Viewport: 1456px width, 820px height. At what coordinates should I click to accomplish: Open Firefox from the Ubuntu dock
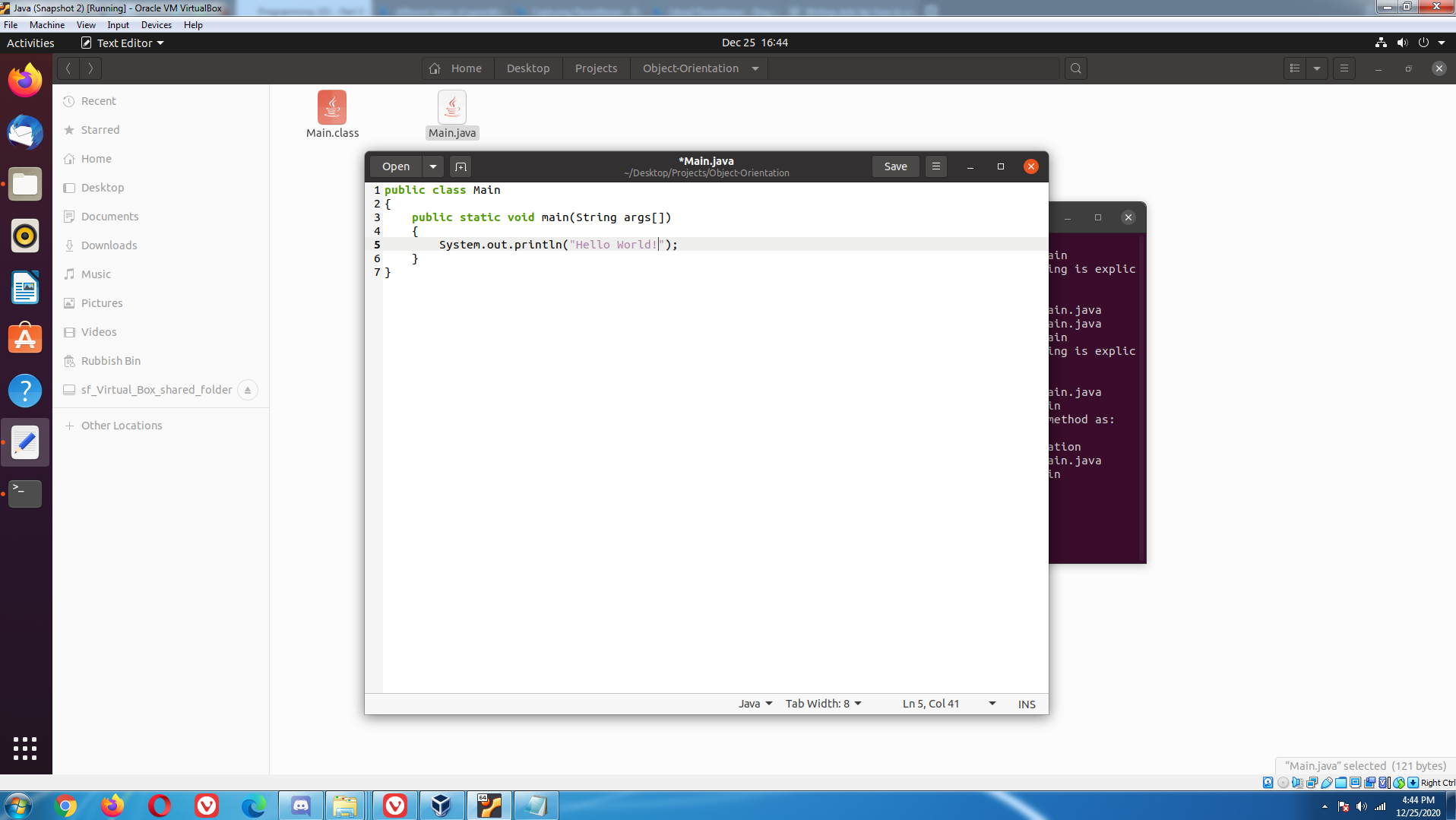click(25, 81)
